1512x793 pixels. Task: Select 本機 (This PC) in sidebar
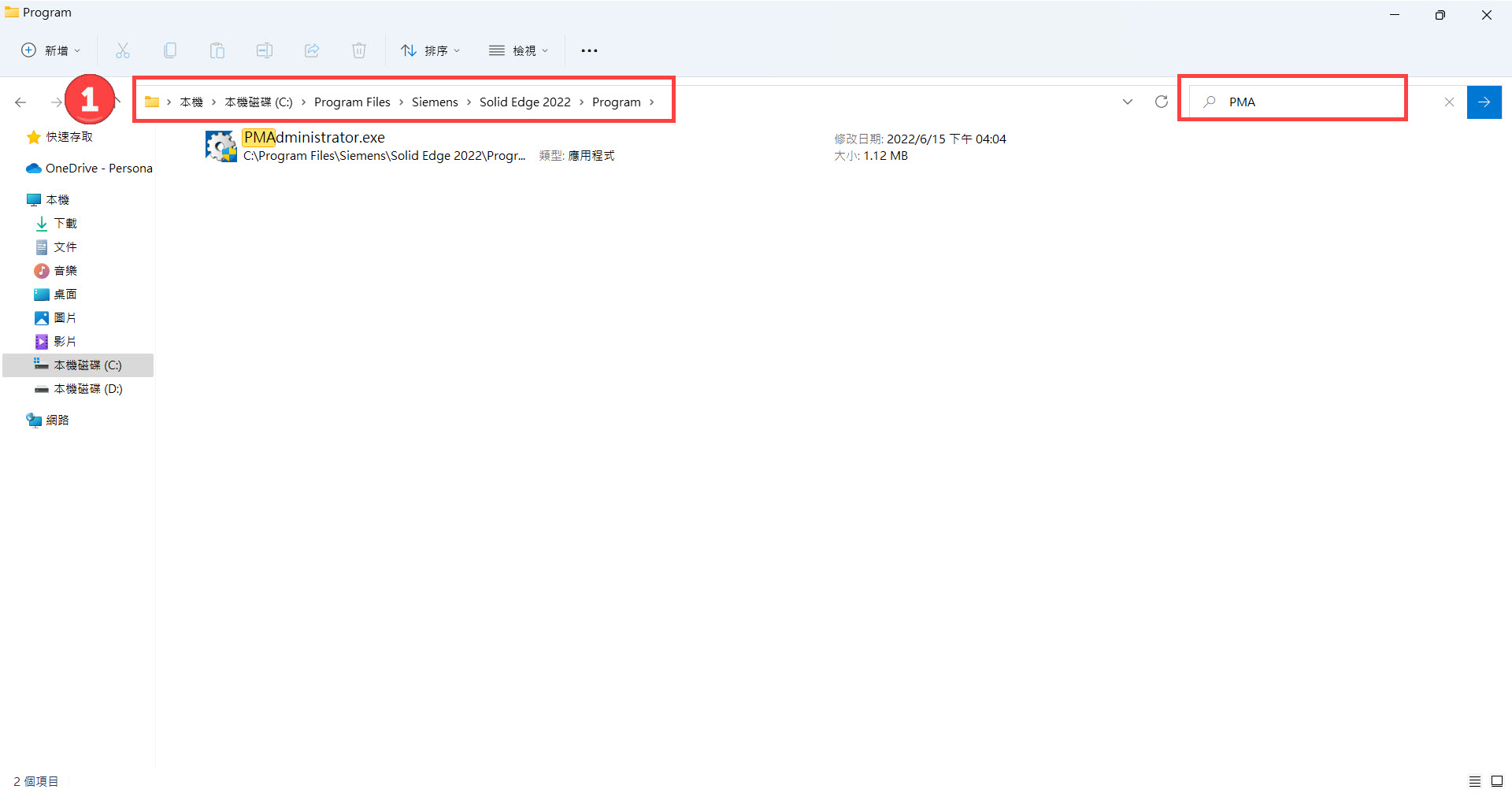pos(57,200)
